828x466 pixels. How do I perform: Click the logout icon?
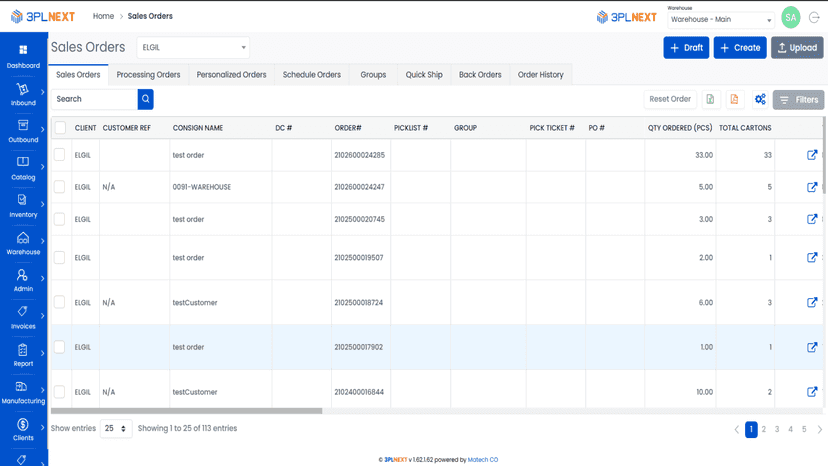coord(814,17)
